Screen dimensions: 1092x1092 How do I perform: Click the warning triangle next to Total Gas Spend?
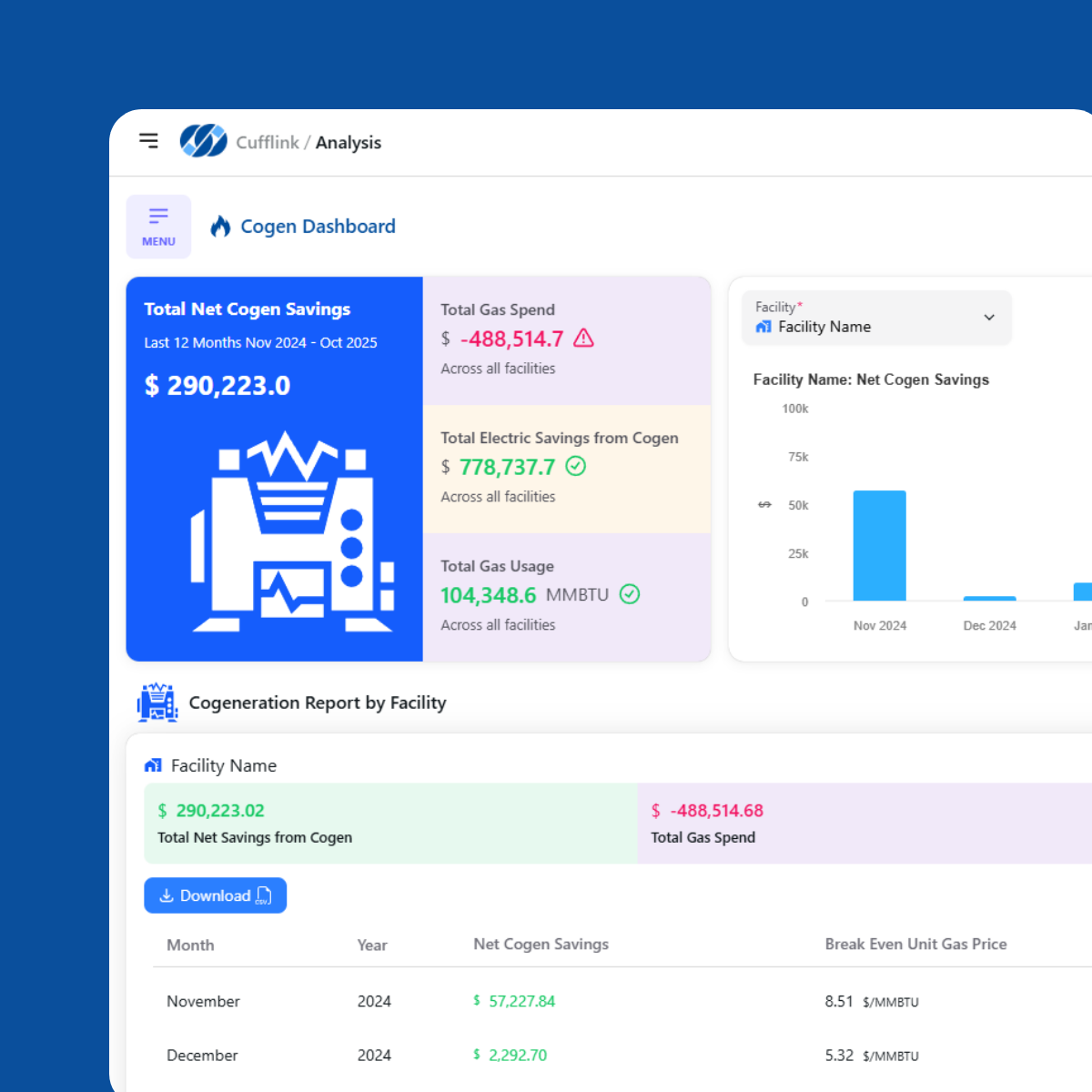[x=584, y=339]
